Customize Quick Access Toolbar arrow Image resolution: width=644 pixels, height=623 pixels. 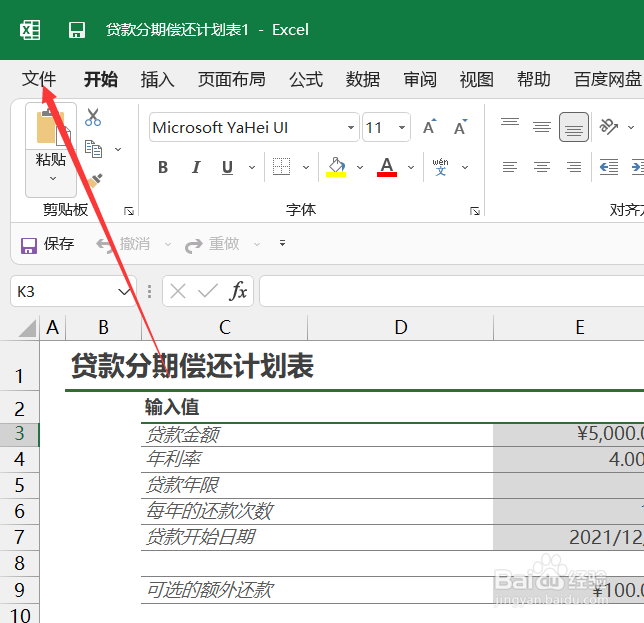[282, 243]
